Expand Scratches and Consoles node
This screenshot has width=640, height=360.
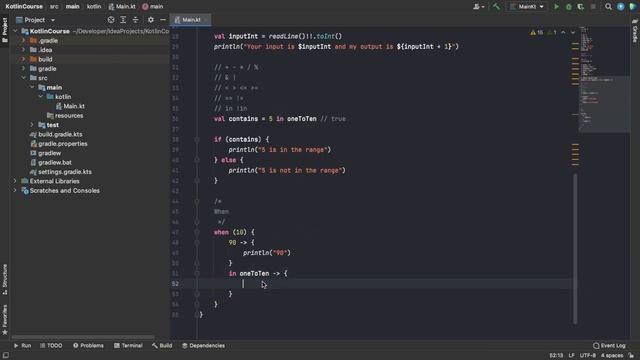[16, 191]
